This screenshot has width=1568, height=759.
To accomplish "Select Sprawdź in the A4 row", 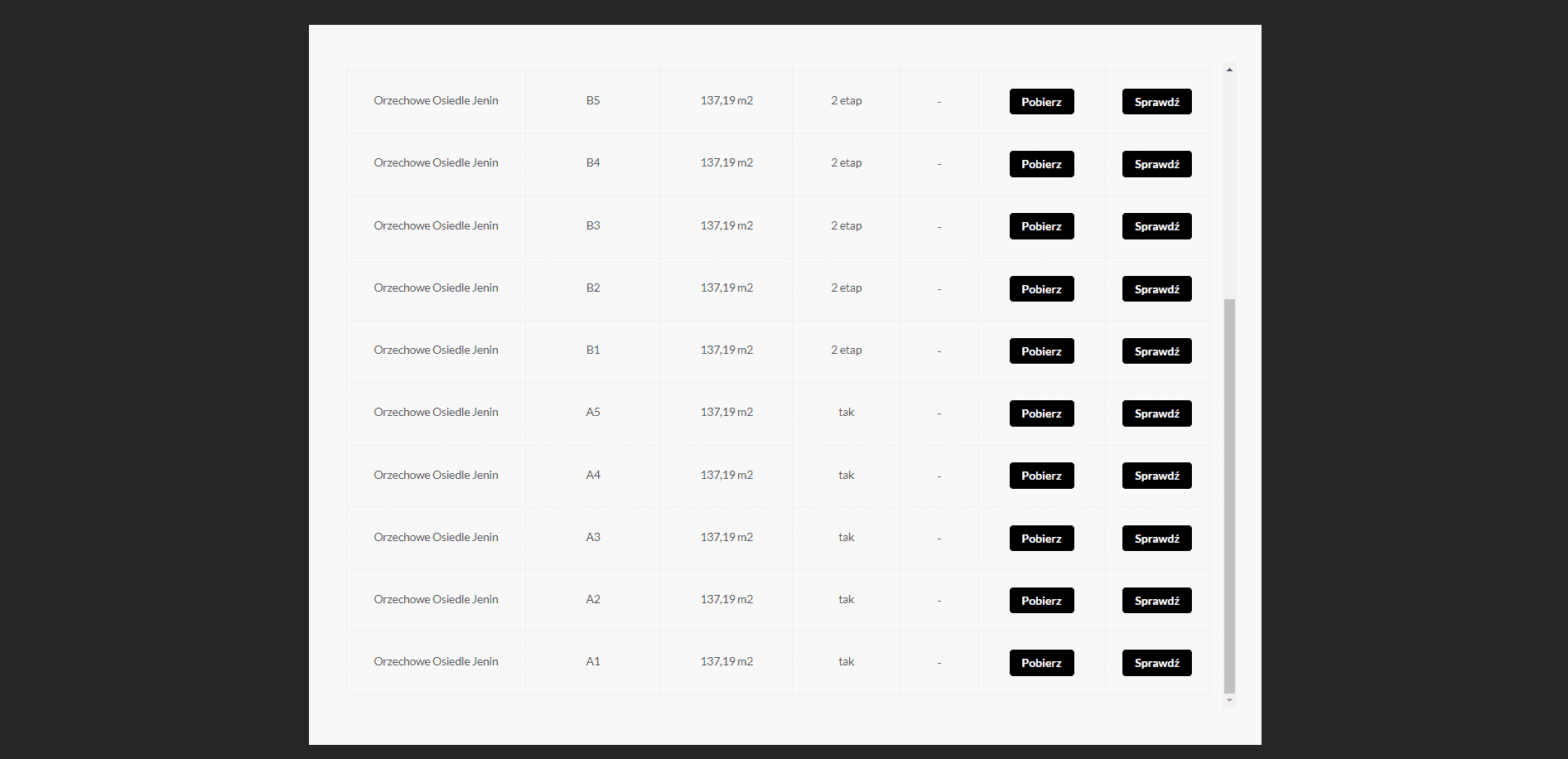I will point(1156,476).
